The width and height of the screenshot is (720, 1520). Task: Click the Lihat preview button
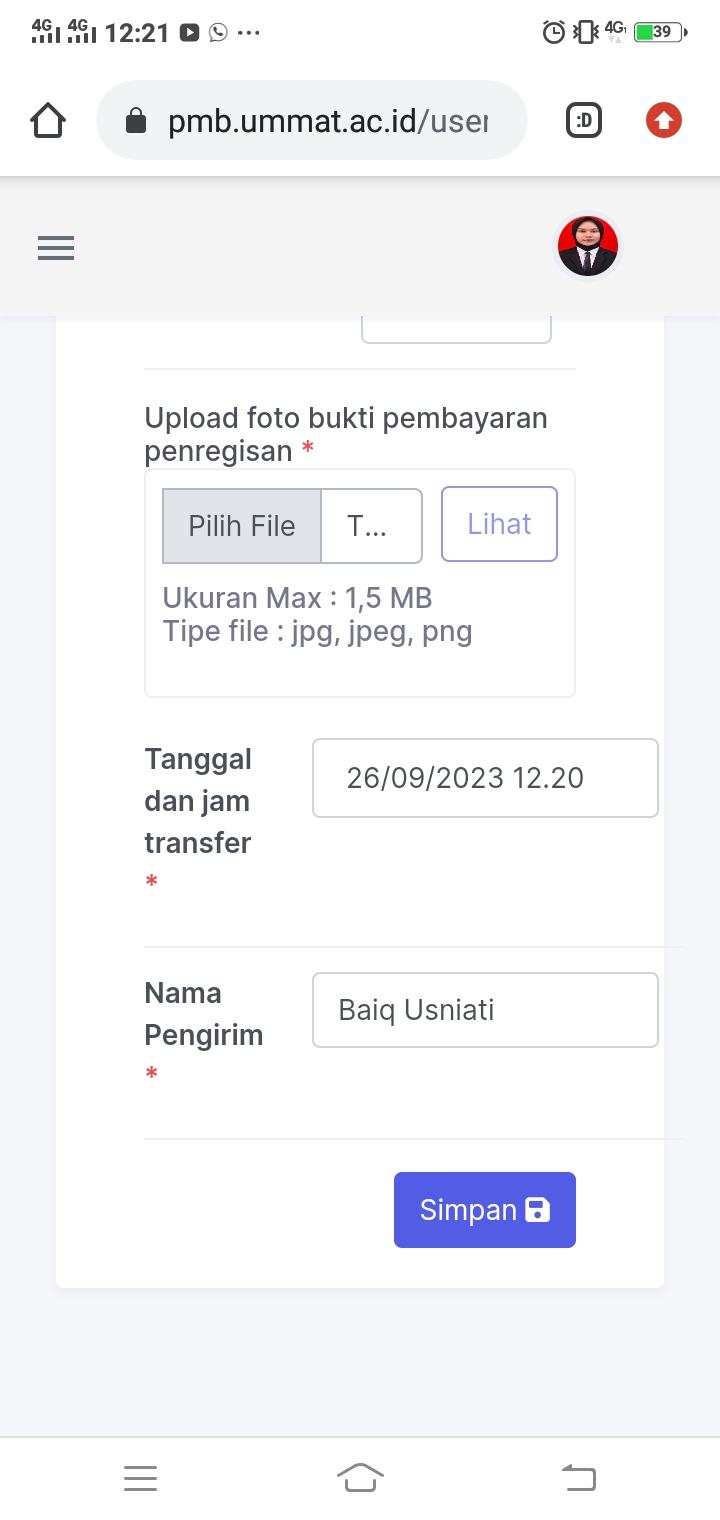pyautogui.click(x=499, y=524)
